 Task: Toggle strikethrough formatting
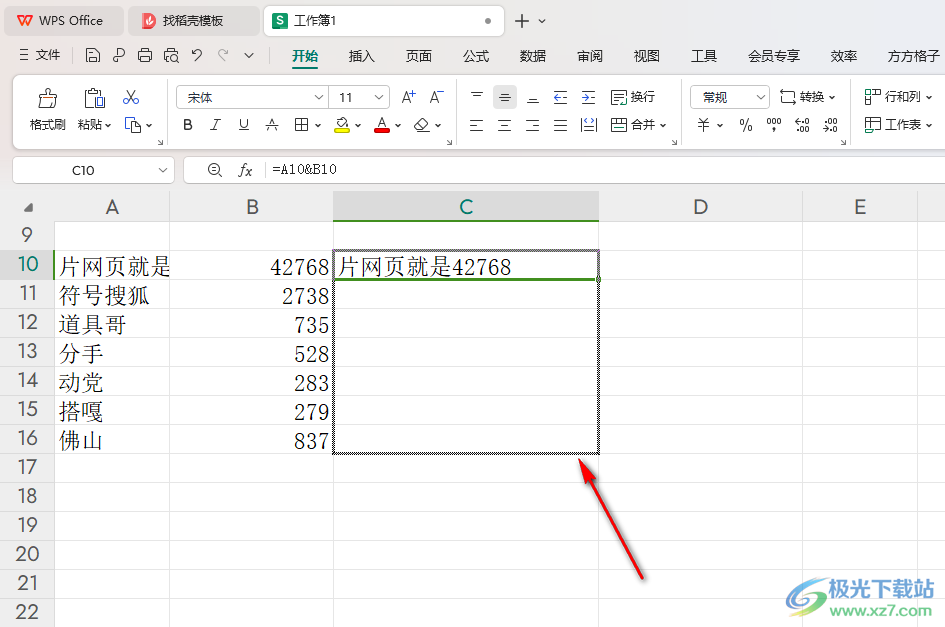272,125
